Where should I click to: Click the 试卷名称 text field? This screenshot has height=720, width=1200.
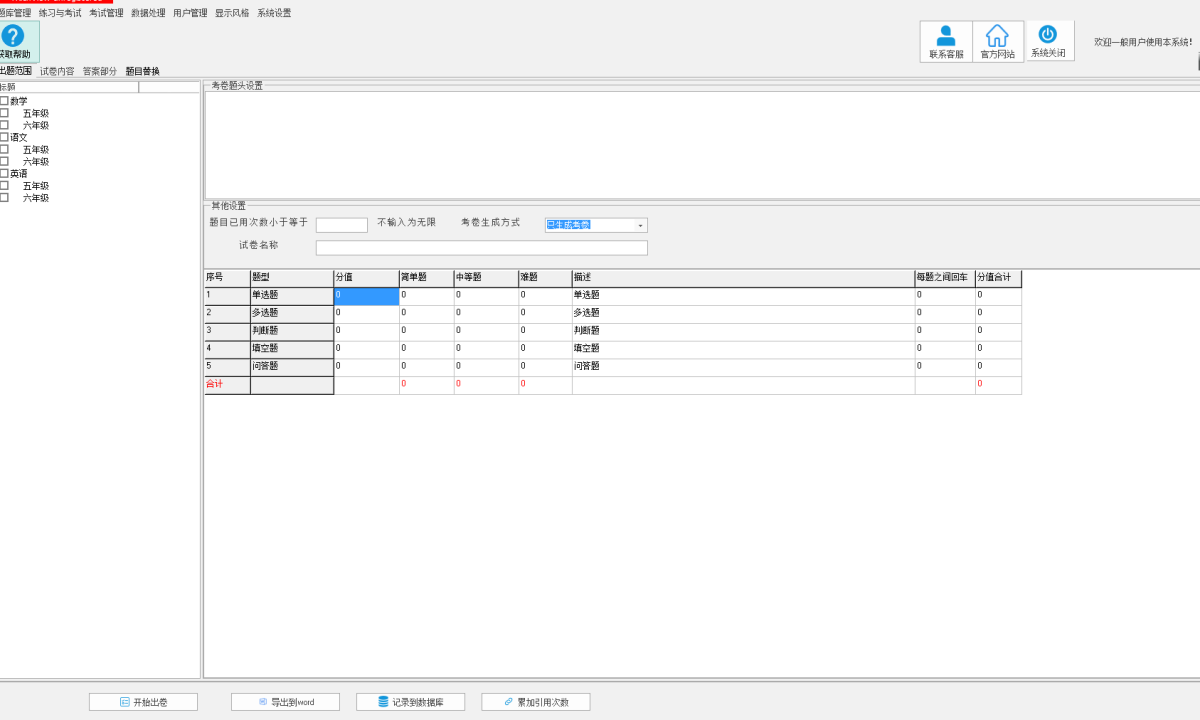click(x=481, y=248)
